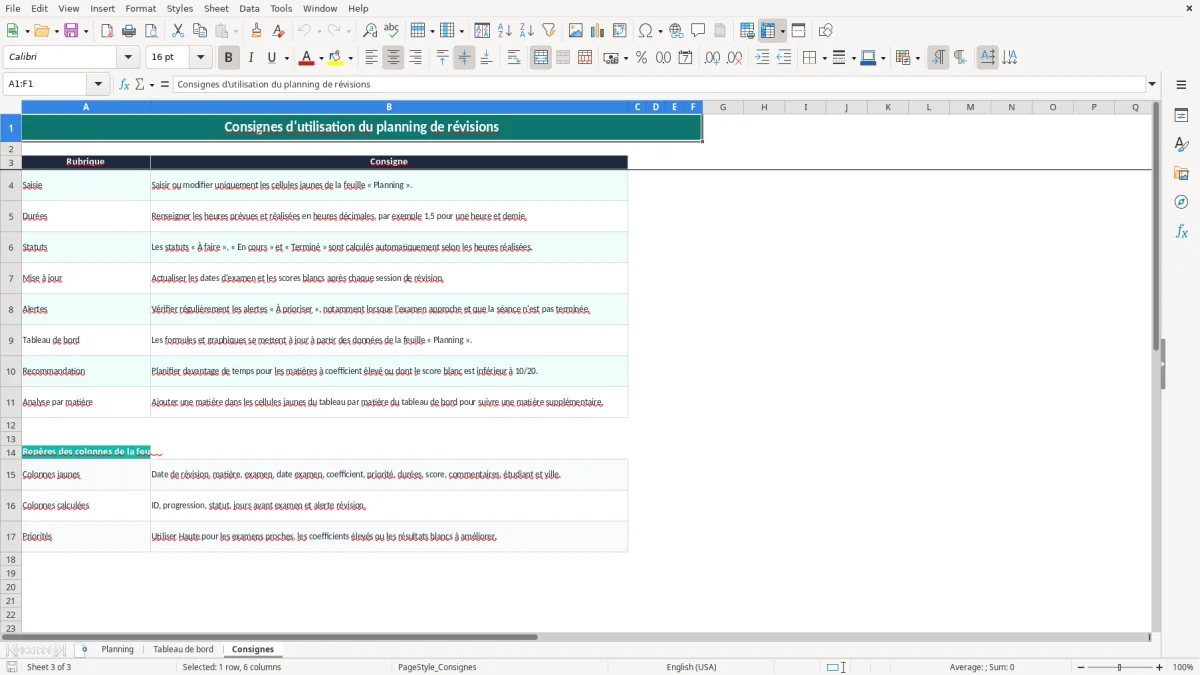Open the Conditional Formatting dropdown arrow

pos(917,58)
